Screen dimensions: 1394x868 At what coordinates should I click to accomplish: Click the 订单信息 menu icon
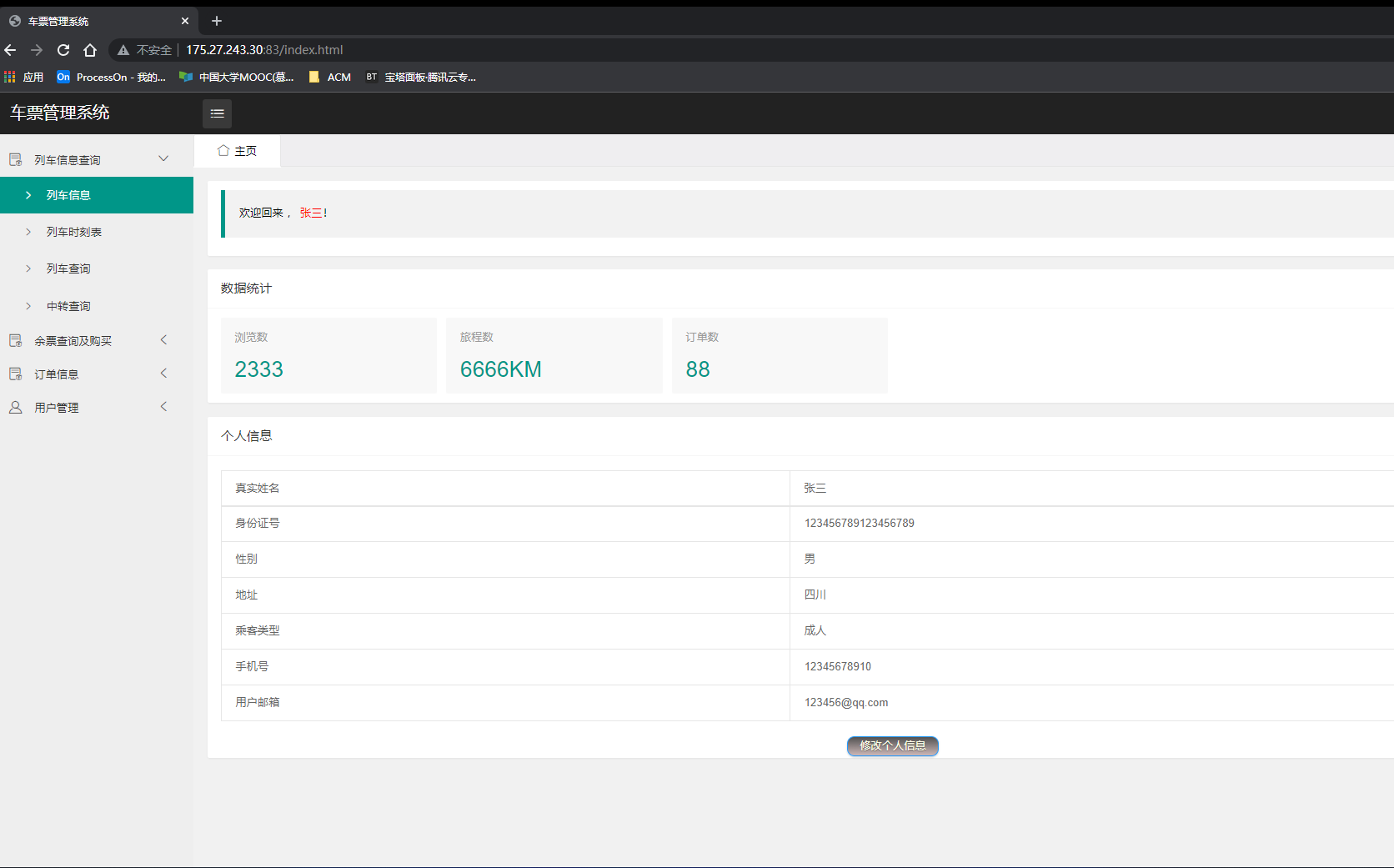click(16, 374)
